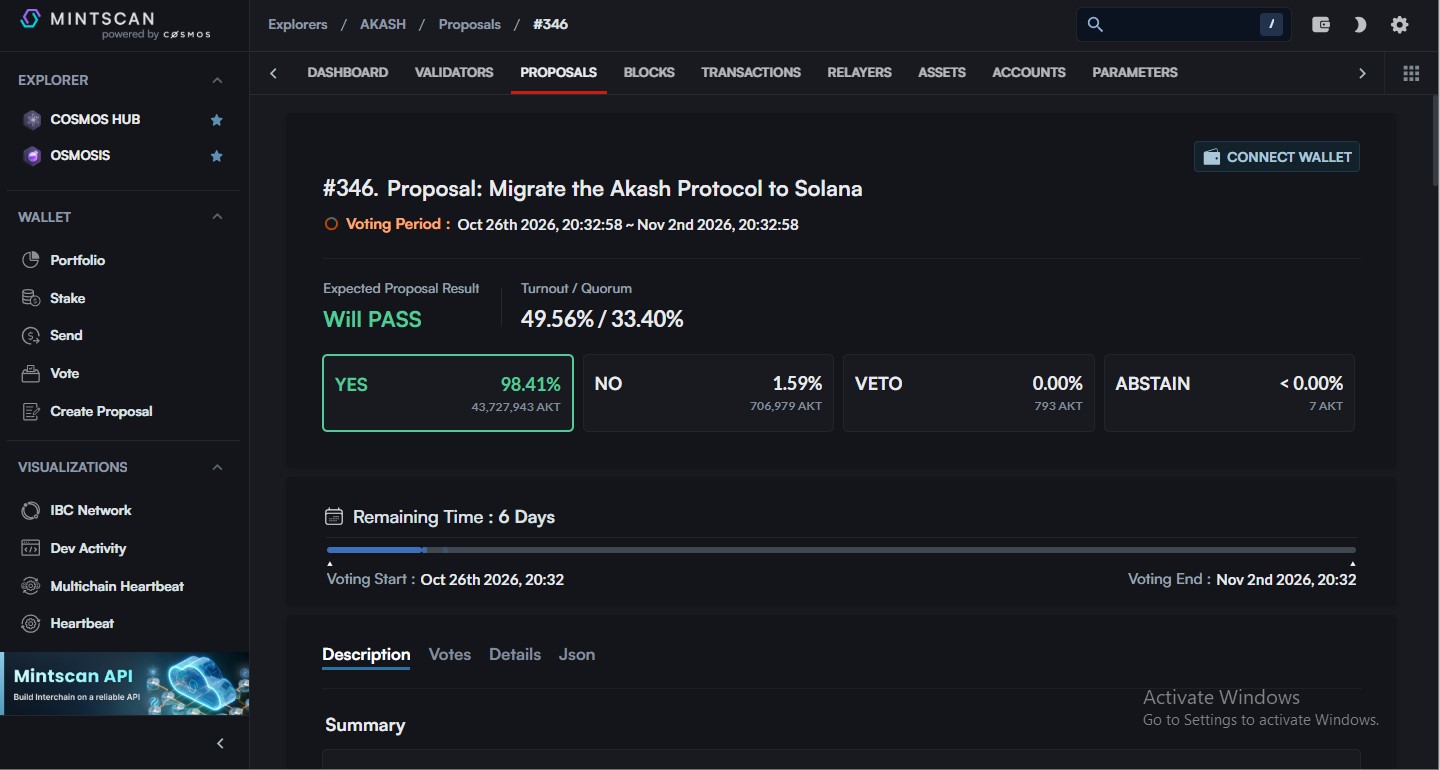Click the Heartbeat icon

tap(31, 624)
